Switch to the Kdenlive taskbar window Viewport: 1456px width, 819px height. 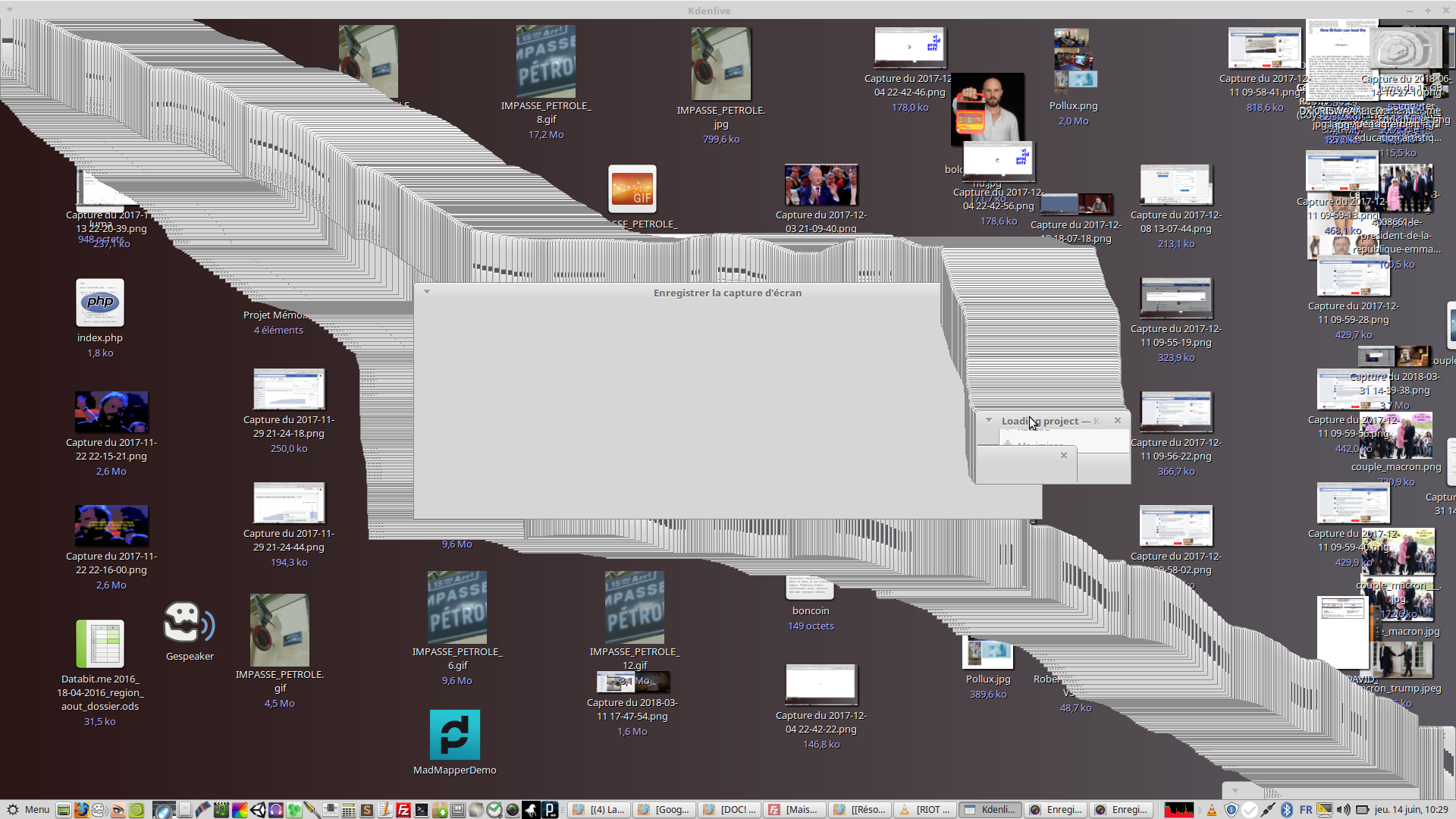(x=990, y=810)
